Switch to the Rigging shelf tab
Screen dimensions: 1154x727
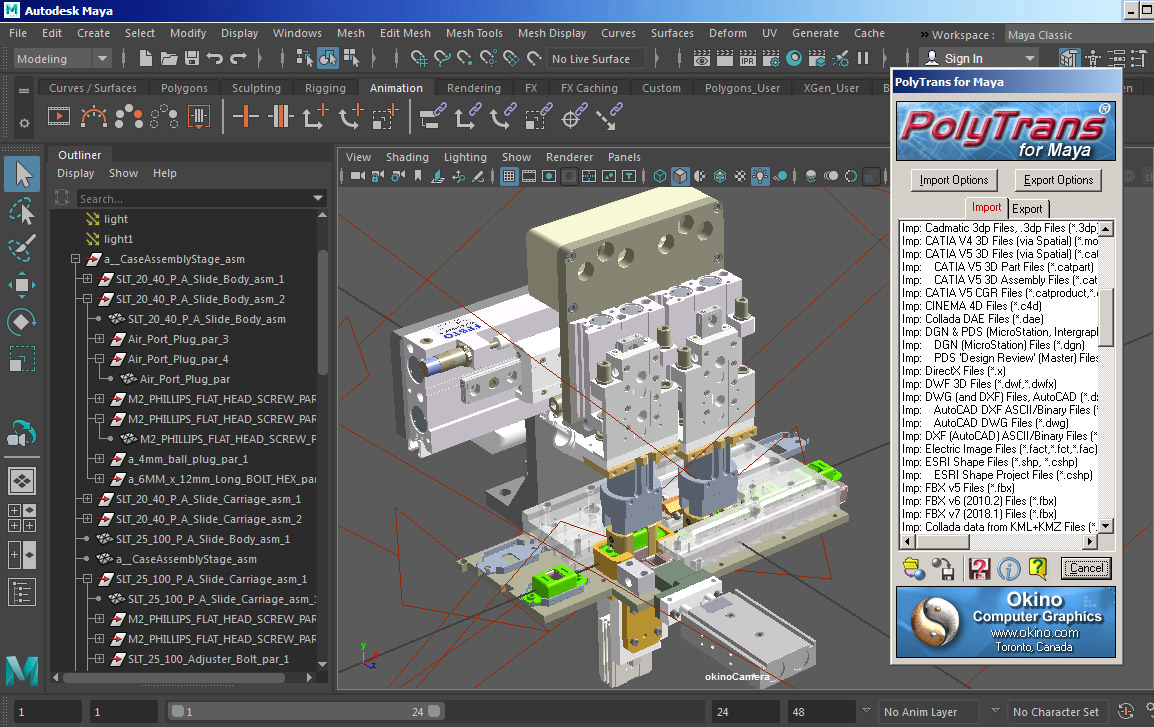point(325,88)
